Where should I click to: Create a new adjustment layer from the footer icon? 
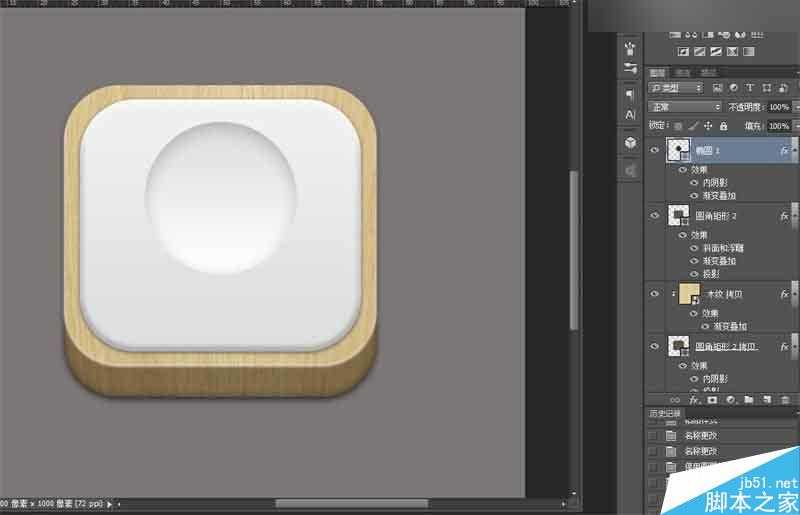click(x=730, y=399)
